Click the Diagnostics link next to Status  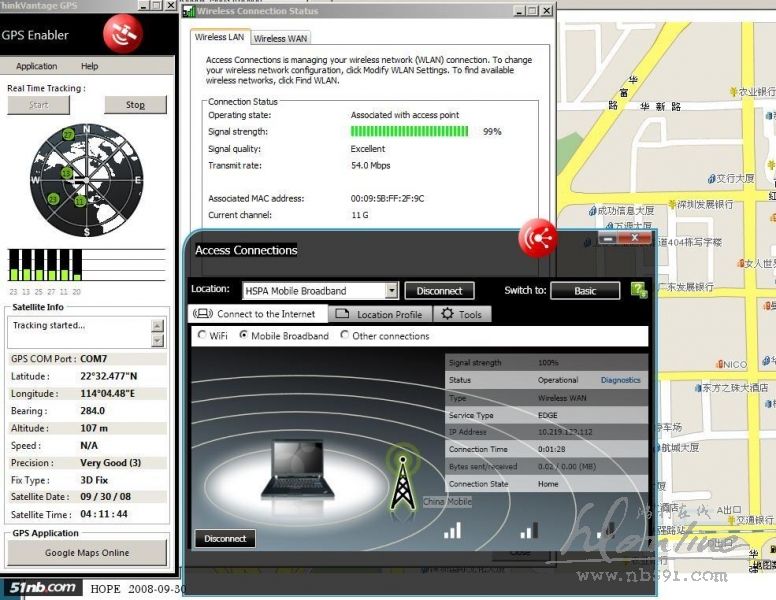pos(620,380)
